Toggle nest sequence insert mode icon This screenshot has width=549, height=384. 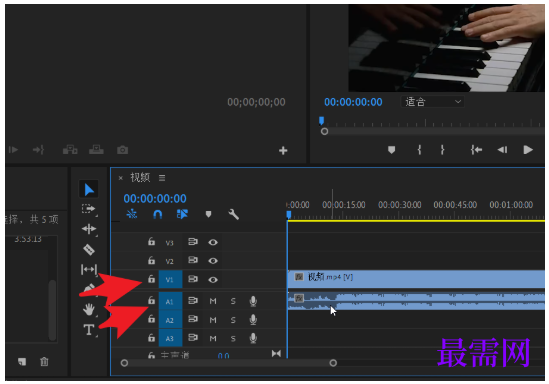132,214
